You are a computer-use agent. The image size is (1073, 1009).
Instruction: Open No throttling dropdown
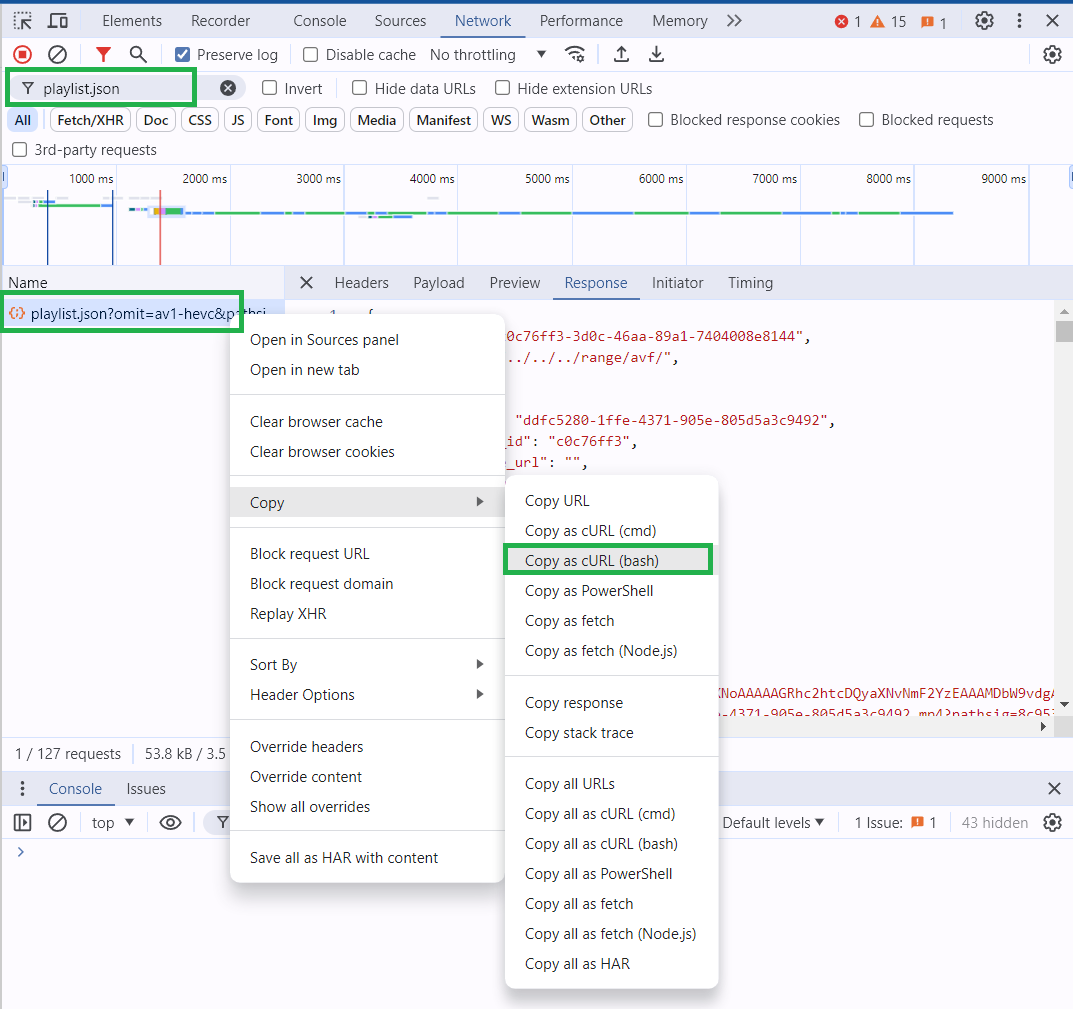pyautogui.click(x=487, y=54)
